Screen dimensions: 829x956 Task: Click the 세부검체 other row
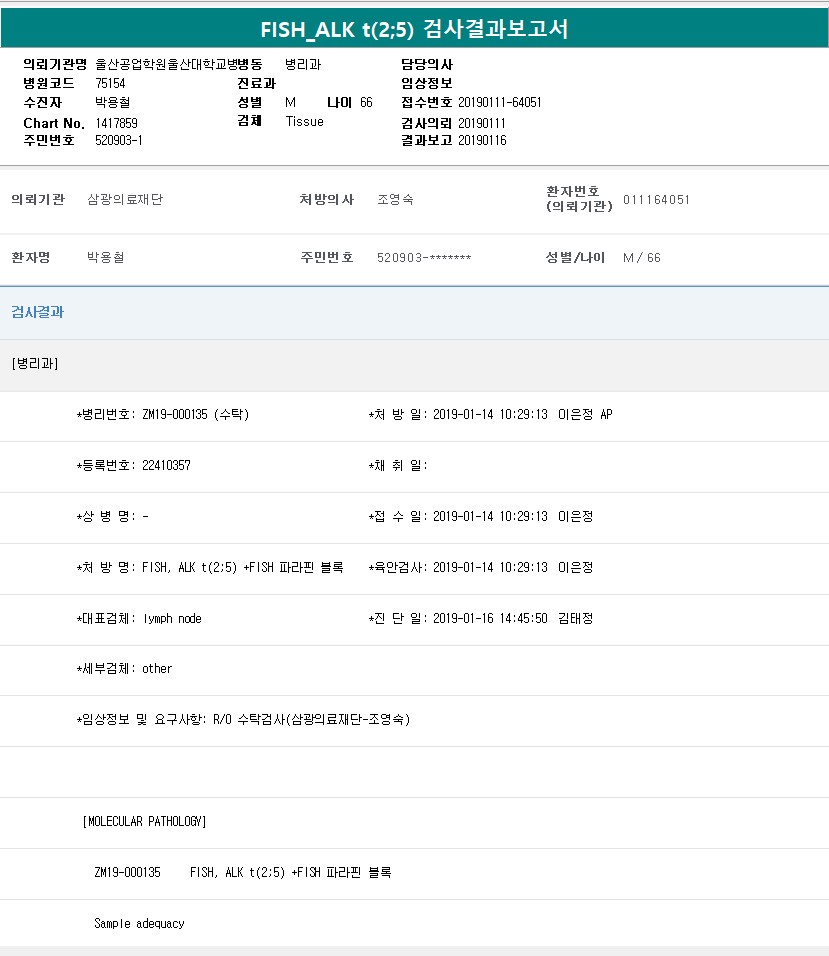[x=125, y=668]
